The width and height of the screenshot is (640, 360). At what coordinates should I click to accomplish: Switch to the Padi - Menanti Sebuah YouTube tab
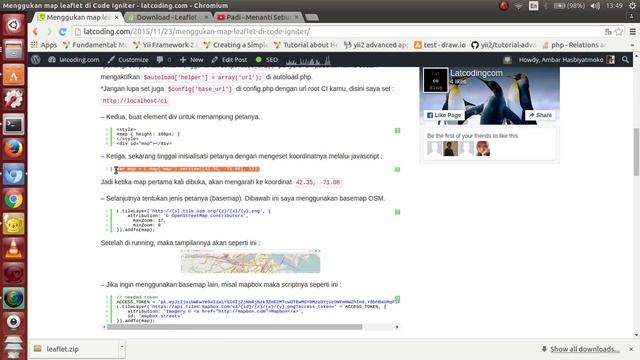(257, 17)
